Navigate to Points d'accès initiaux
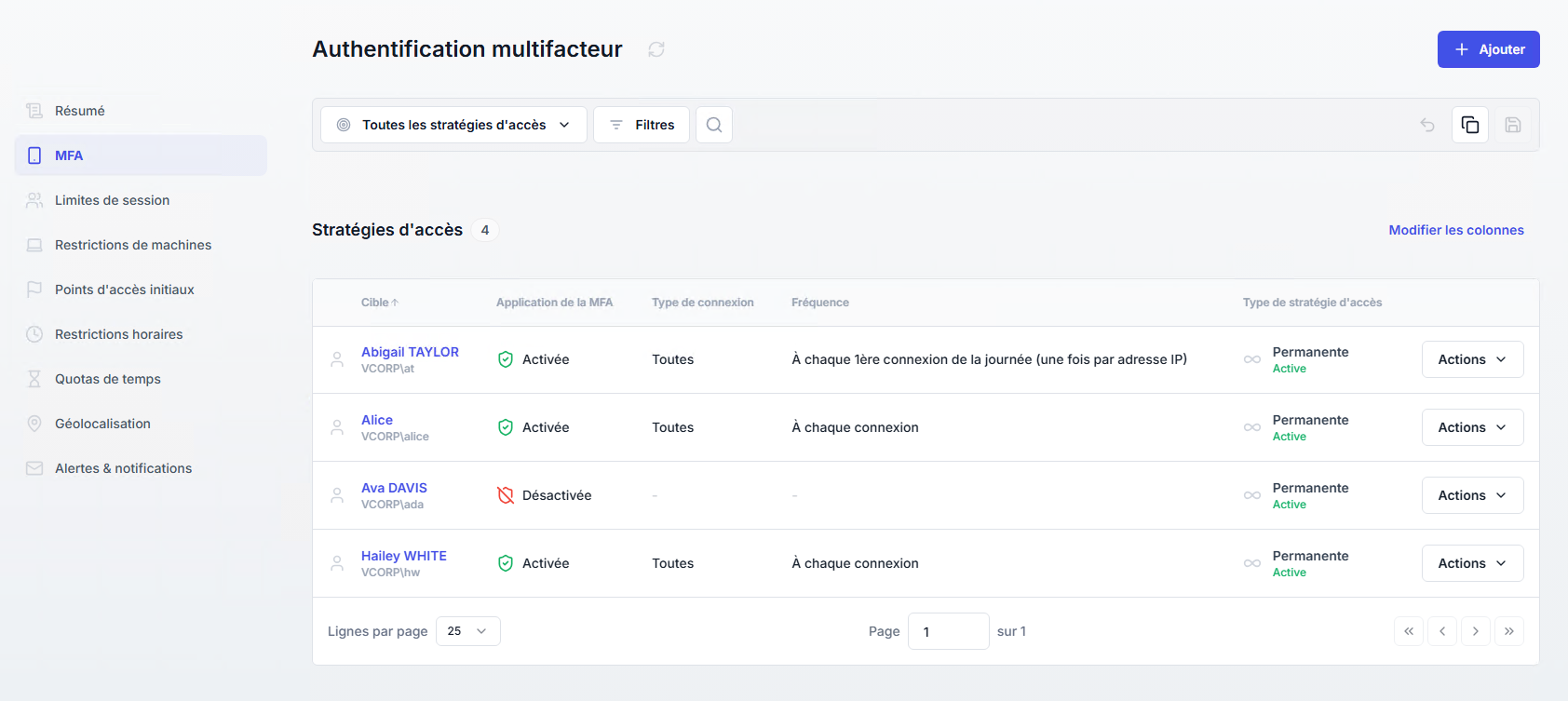Image resolution: width=1568 pixels, height=701 pixels. tap(141, 290)
